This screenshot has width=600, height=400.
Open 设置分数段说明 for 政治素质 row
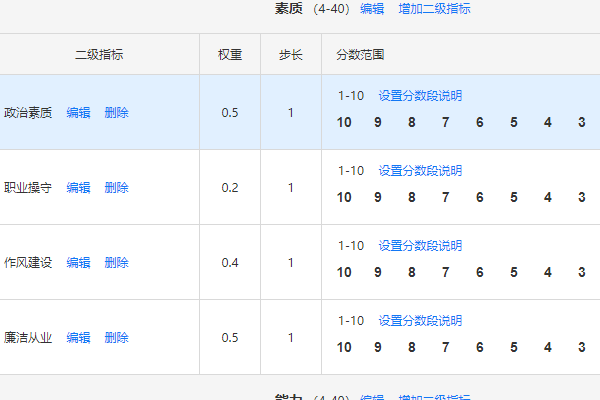[x=420, y=96]
